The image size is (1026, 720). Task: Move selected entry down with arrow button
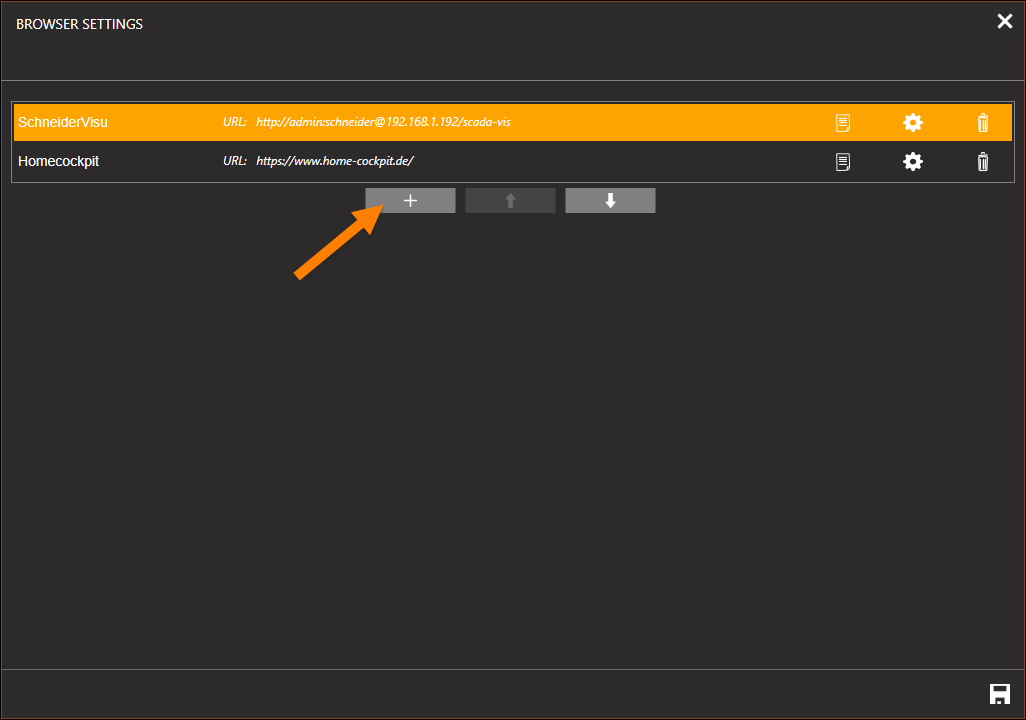click(610, 201)
